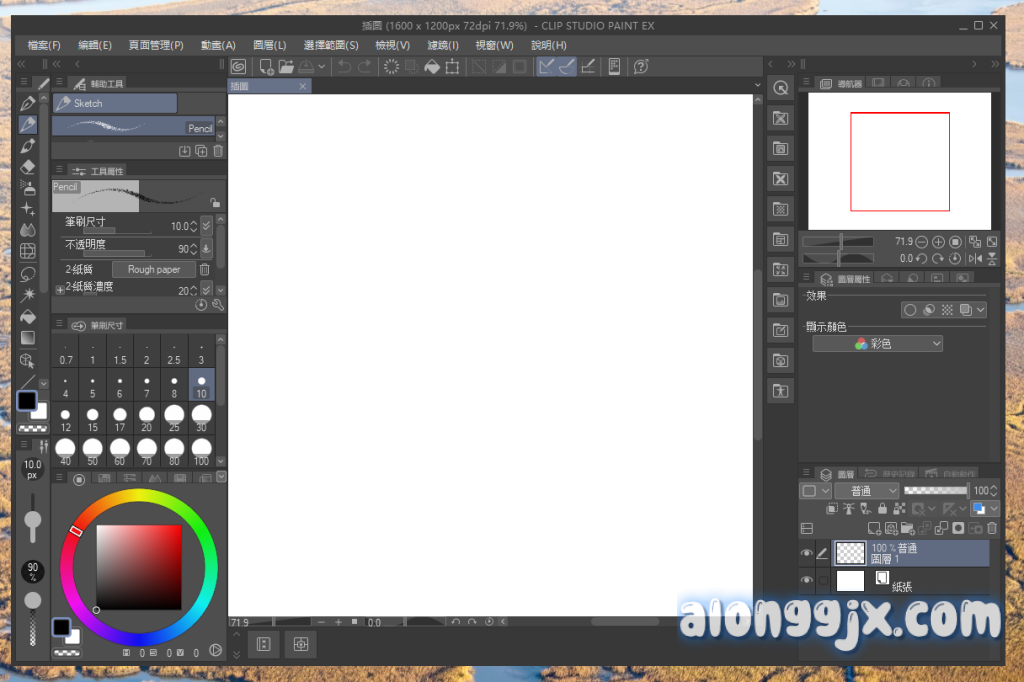This screenshot has height=682, width=1024.
Task: Open the 彩色 expression color dropdown
Action: coord(878,343)
